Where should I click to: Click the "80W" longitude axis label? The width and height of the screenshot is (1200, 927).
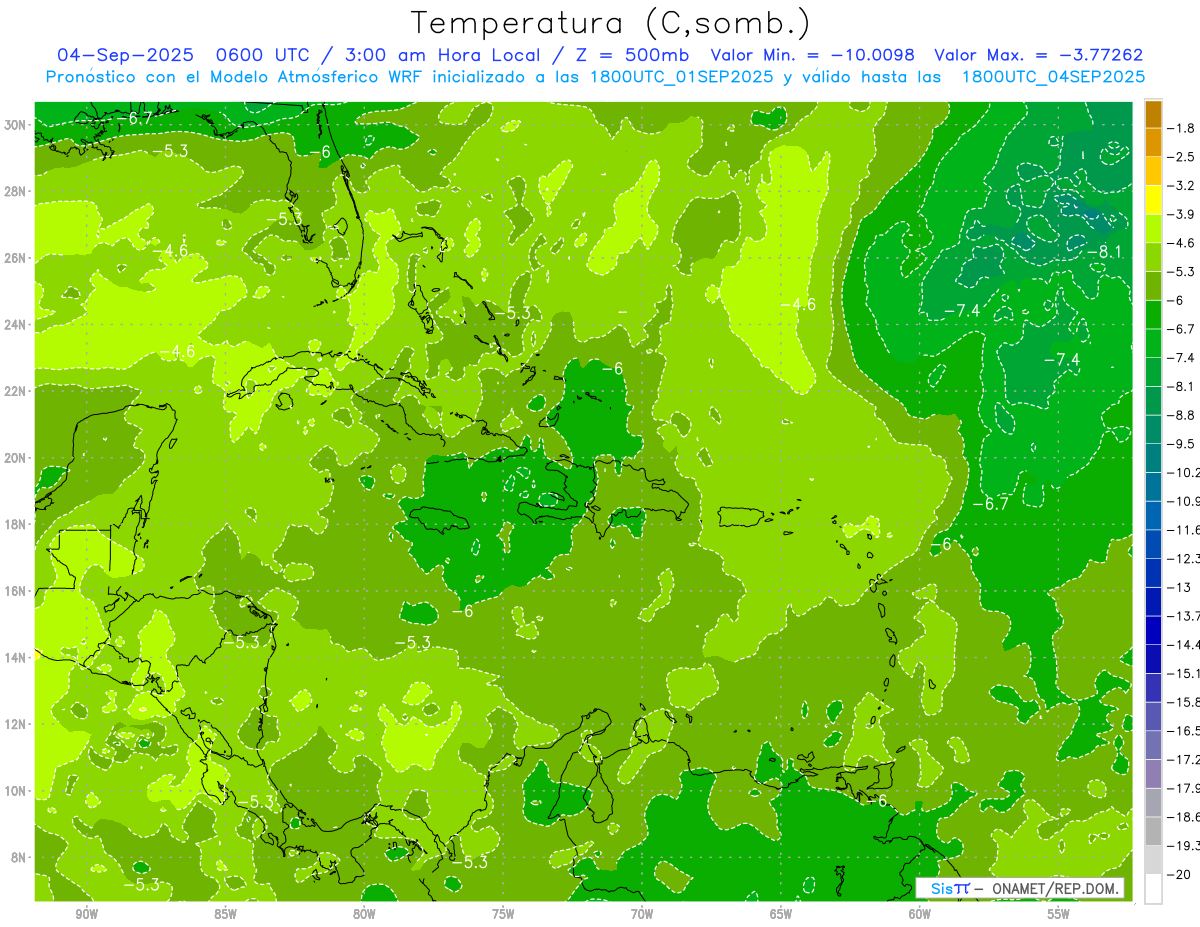point(364,913)
